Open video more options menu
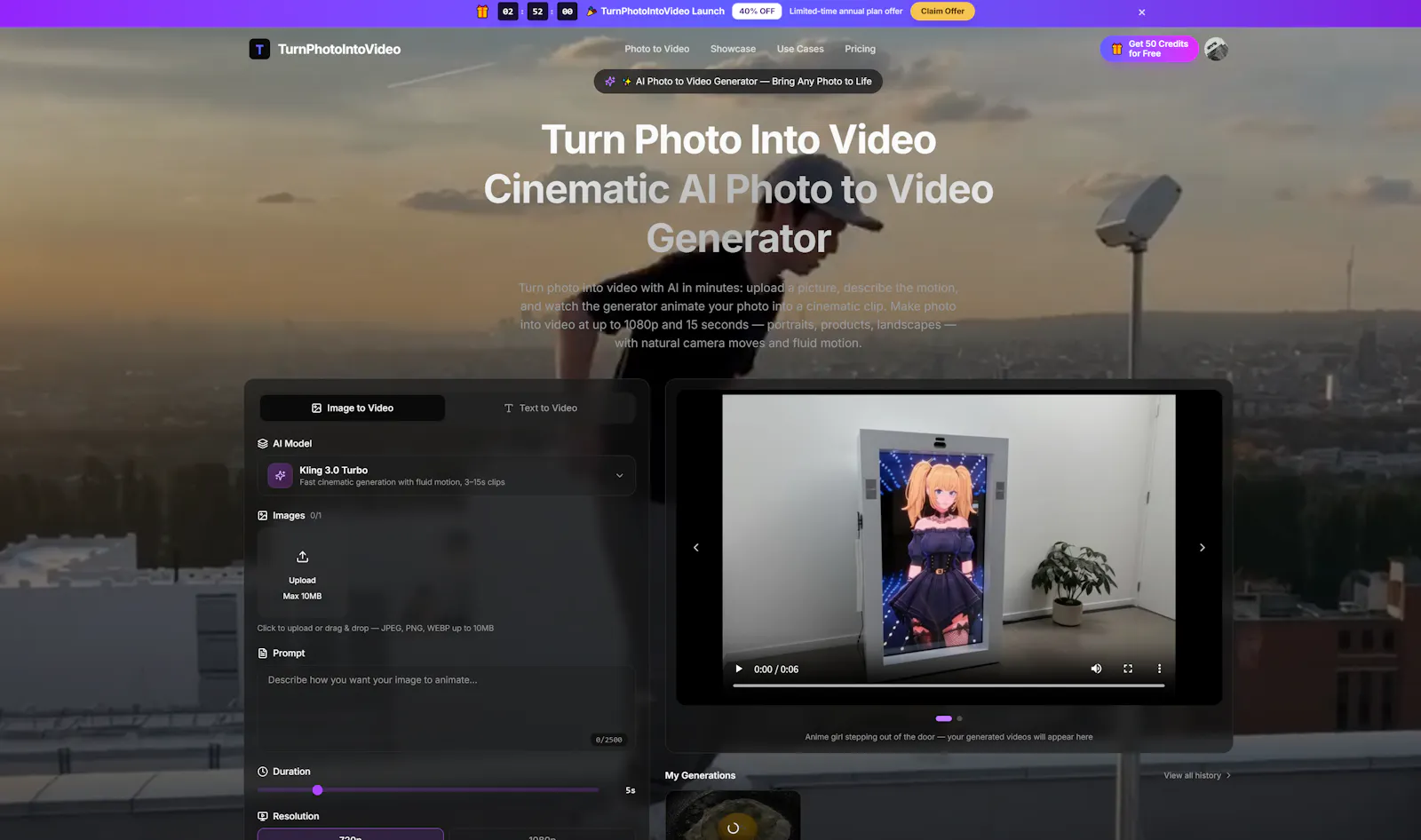The image size is (1421, 840). point(1159,669)
